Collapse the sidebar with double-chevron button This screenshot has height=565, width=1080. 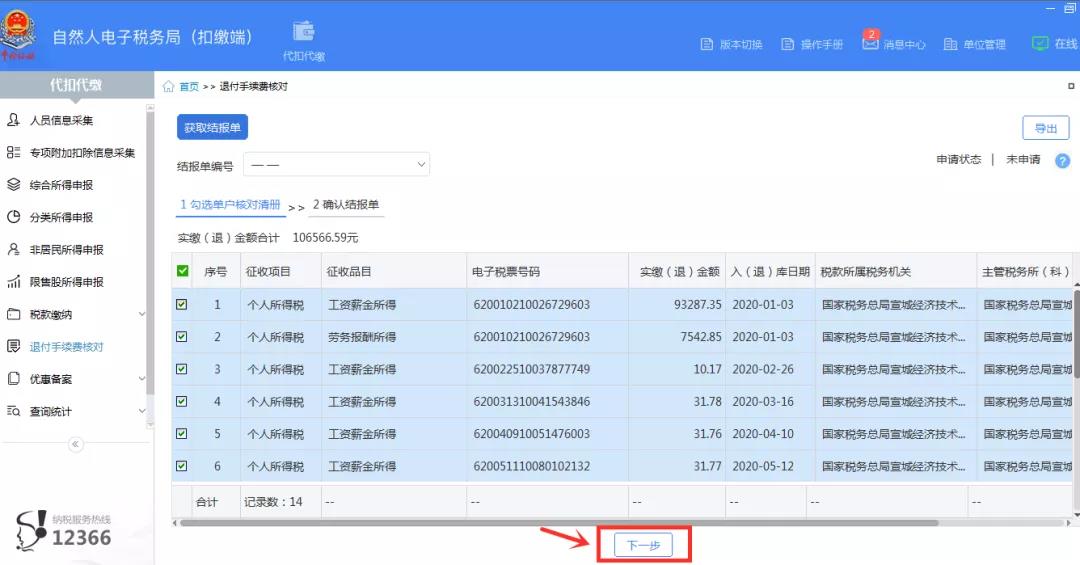point(75,444)
